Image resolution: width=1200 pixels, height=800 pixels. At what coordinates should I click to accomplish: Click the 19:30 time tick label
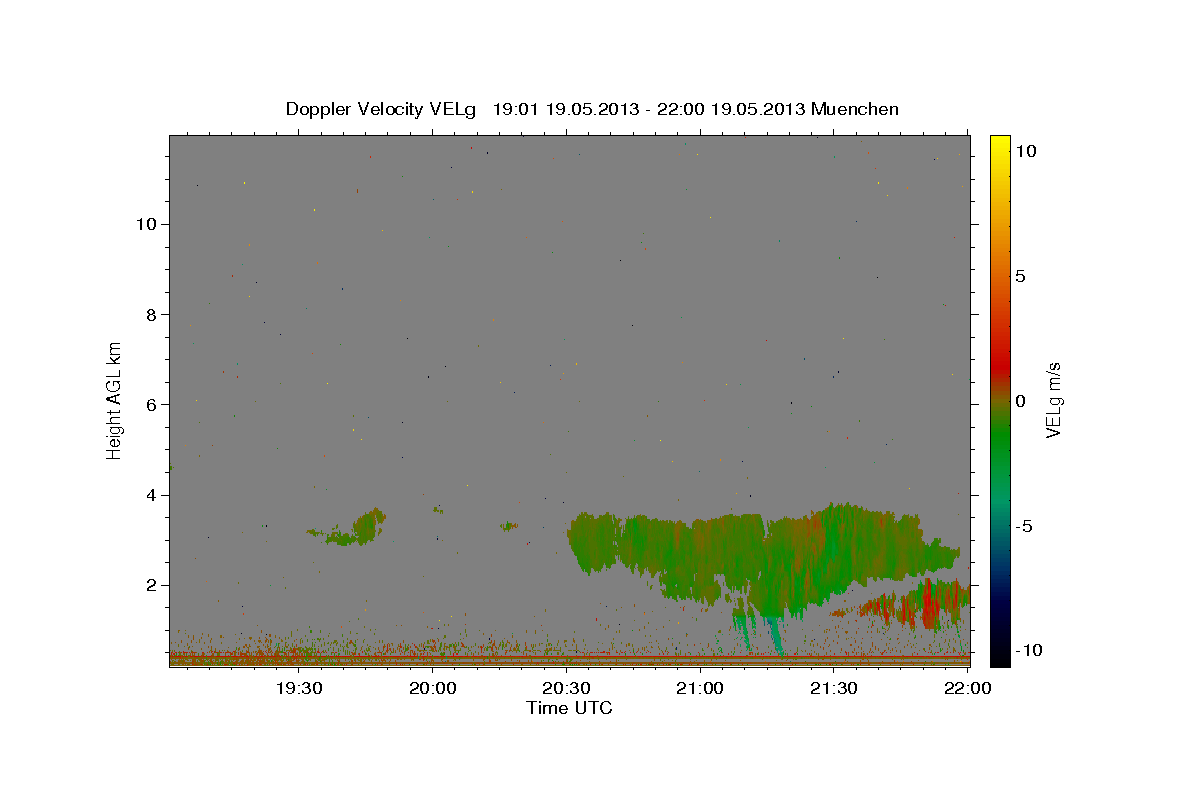tap(299, 688)
